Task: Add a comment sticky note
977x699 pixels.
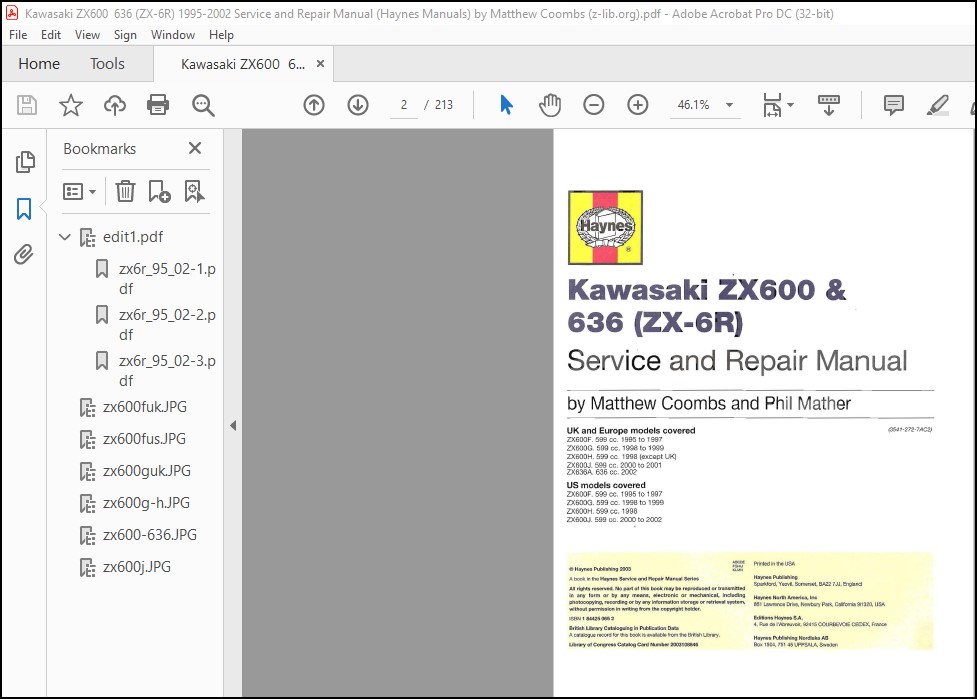Action: pos(894,105)
